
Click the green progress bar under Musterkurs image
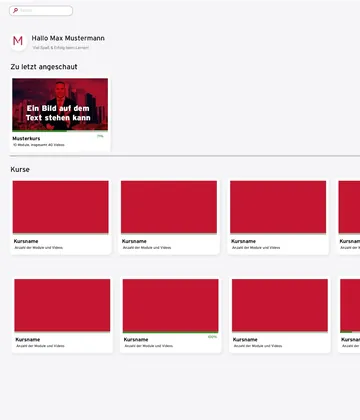(x=40, y=131)
